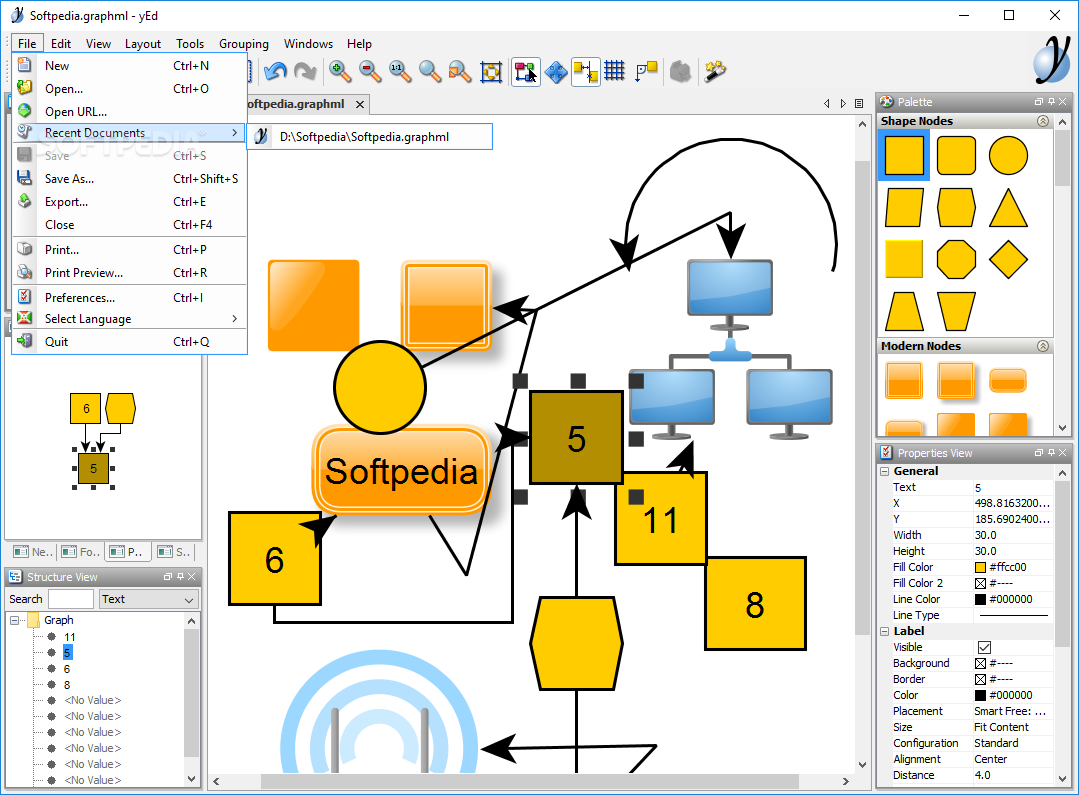Open the Edit menu
This screenshot has width=1079, height=795.
[x=61, y=43]
